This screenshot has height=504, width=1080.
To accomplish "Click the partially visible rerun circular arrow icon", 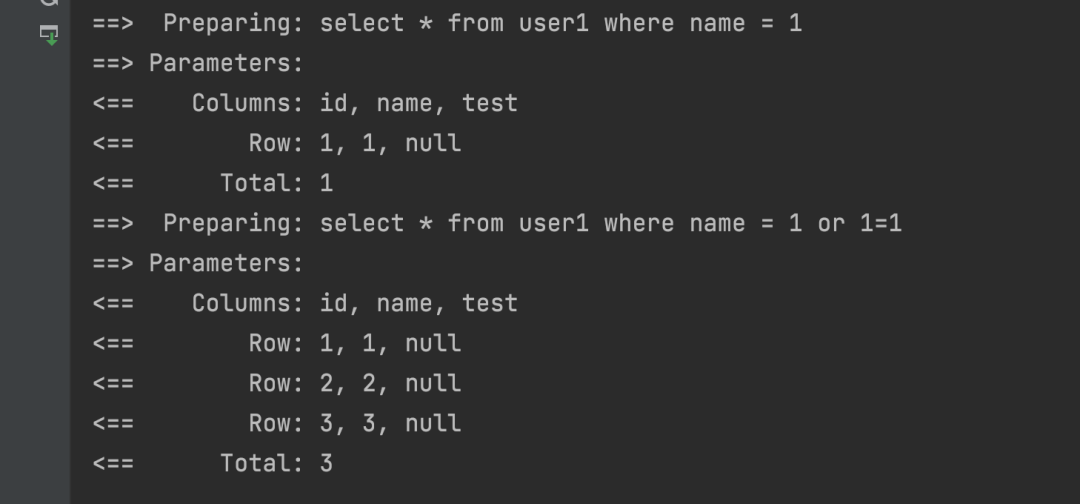I will point(49,2).
